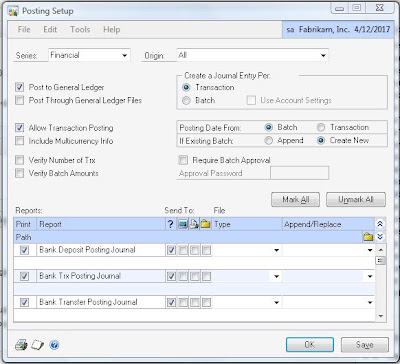Click the Save button
Screen dimensions: 400x364
[365, 345]
